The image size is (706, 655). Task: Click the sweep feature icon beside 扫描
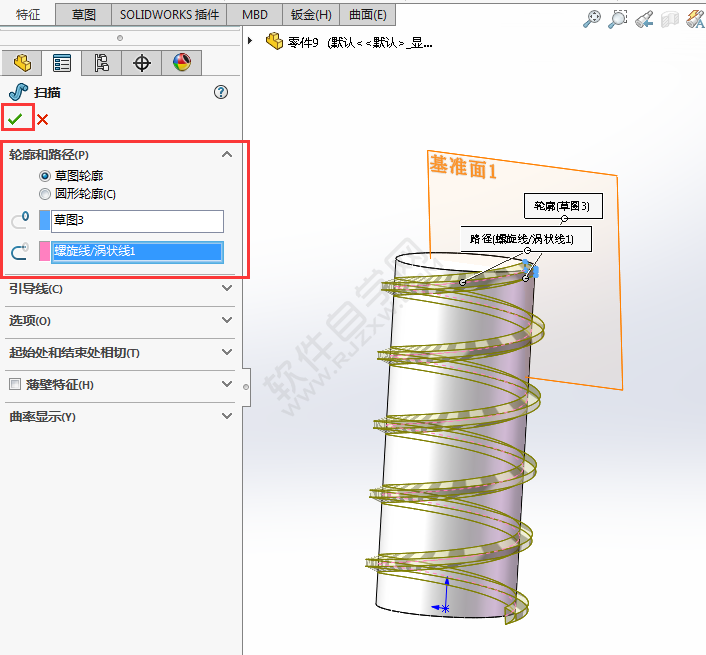click(18, 92)
